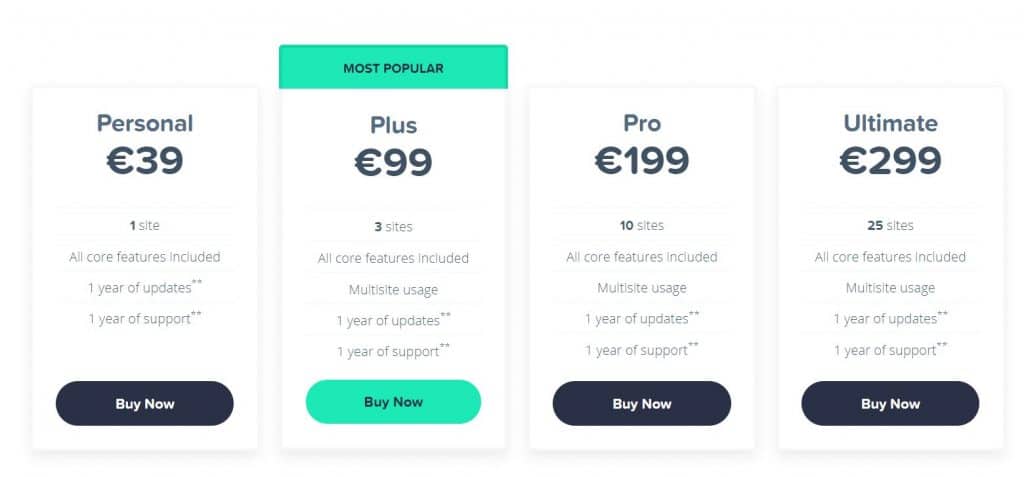Image resolution: width=1024 pixels, height=477 pixels.
Task: Click the '1 site' feature row
Action: click(x=144, y=225)
